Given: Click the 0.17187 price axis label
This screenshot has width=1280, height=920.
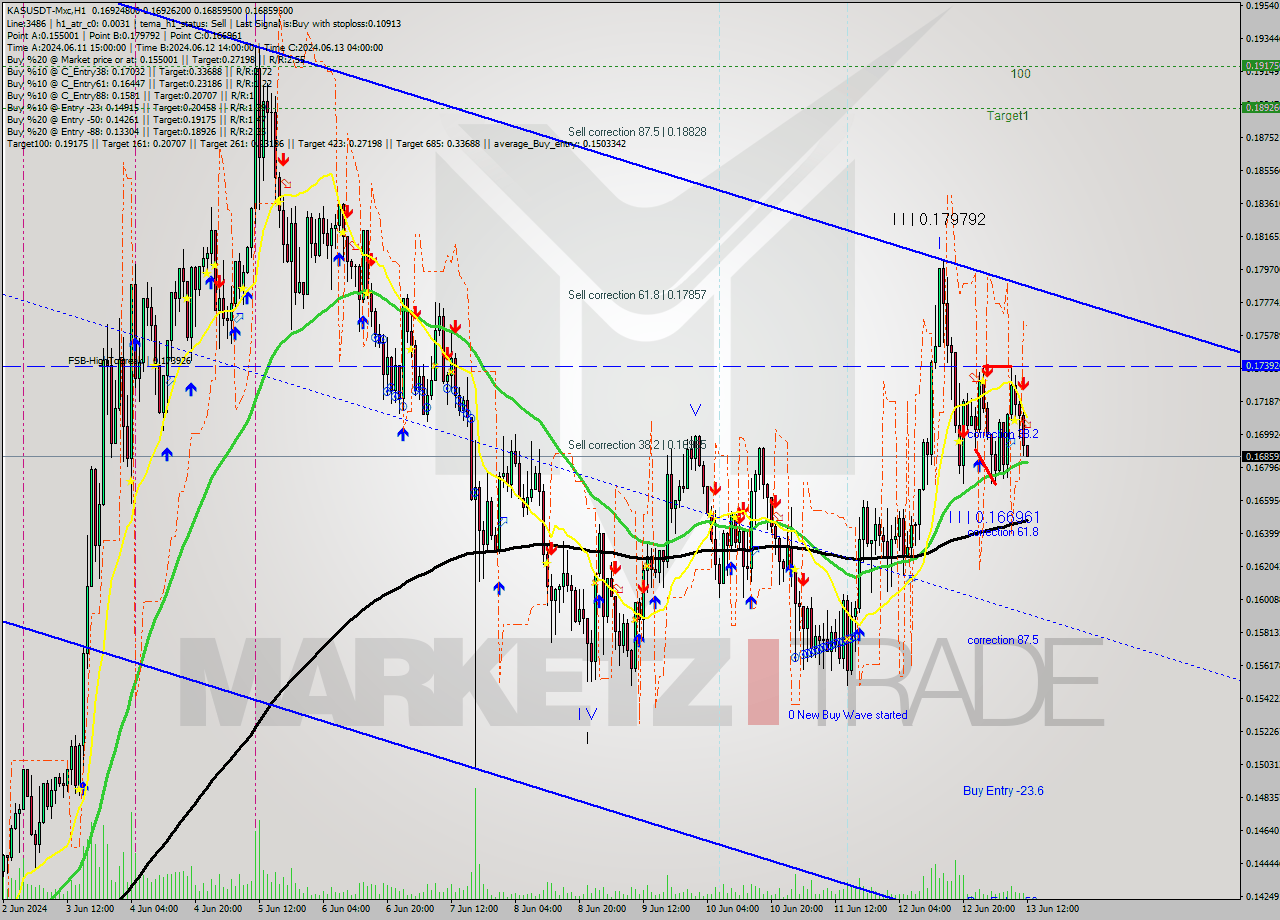Looking at the screenshot, I should click(x=1262, y=401).
